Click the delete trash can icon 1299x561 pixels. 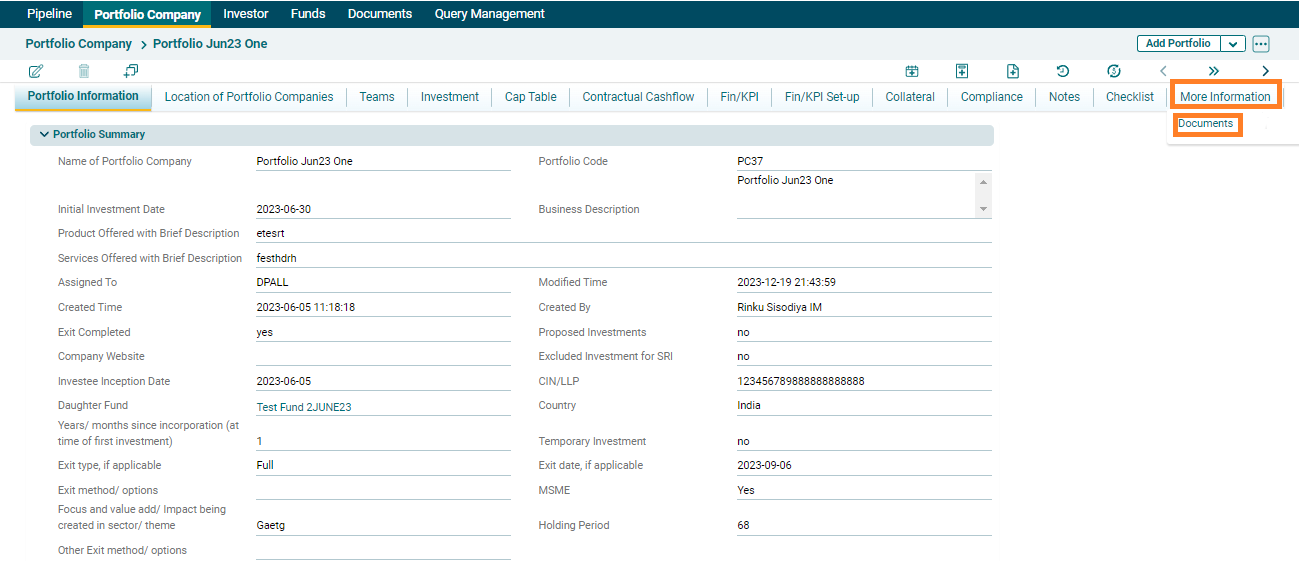[84, 71]
